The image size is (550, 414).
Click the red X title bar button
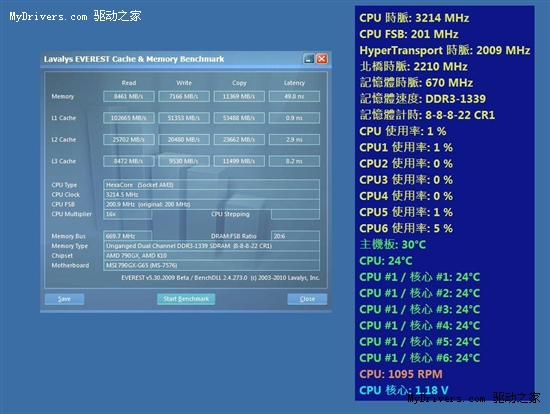322,59
